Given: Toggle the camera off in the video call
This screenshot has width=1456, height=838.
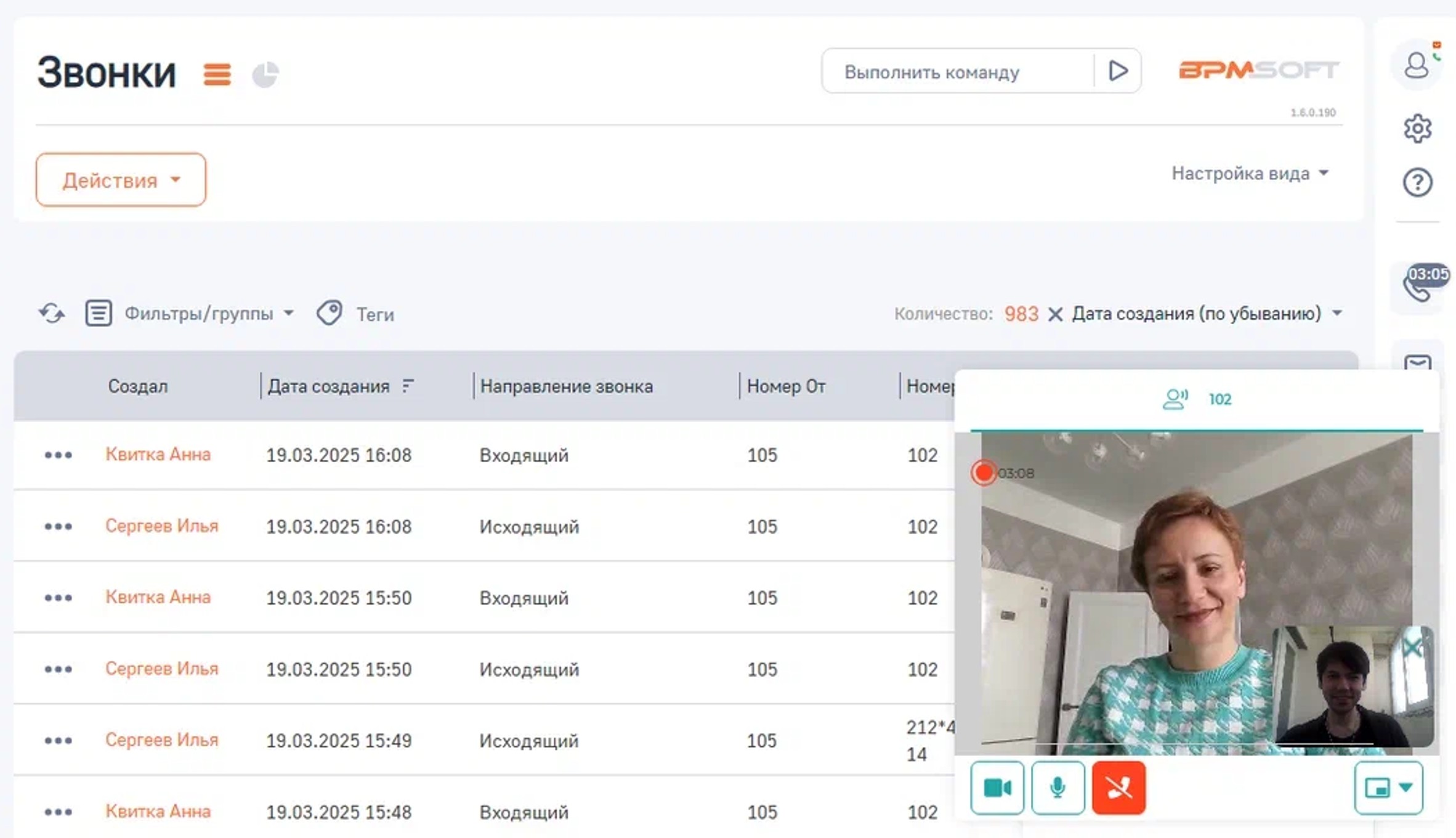Looking at the screenshot, I should tap(997, 788).
